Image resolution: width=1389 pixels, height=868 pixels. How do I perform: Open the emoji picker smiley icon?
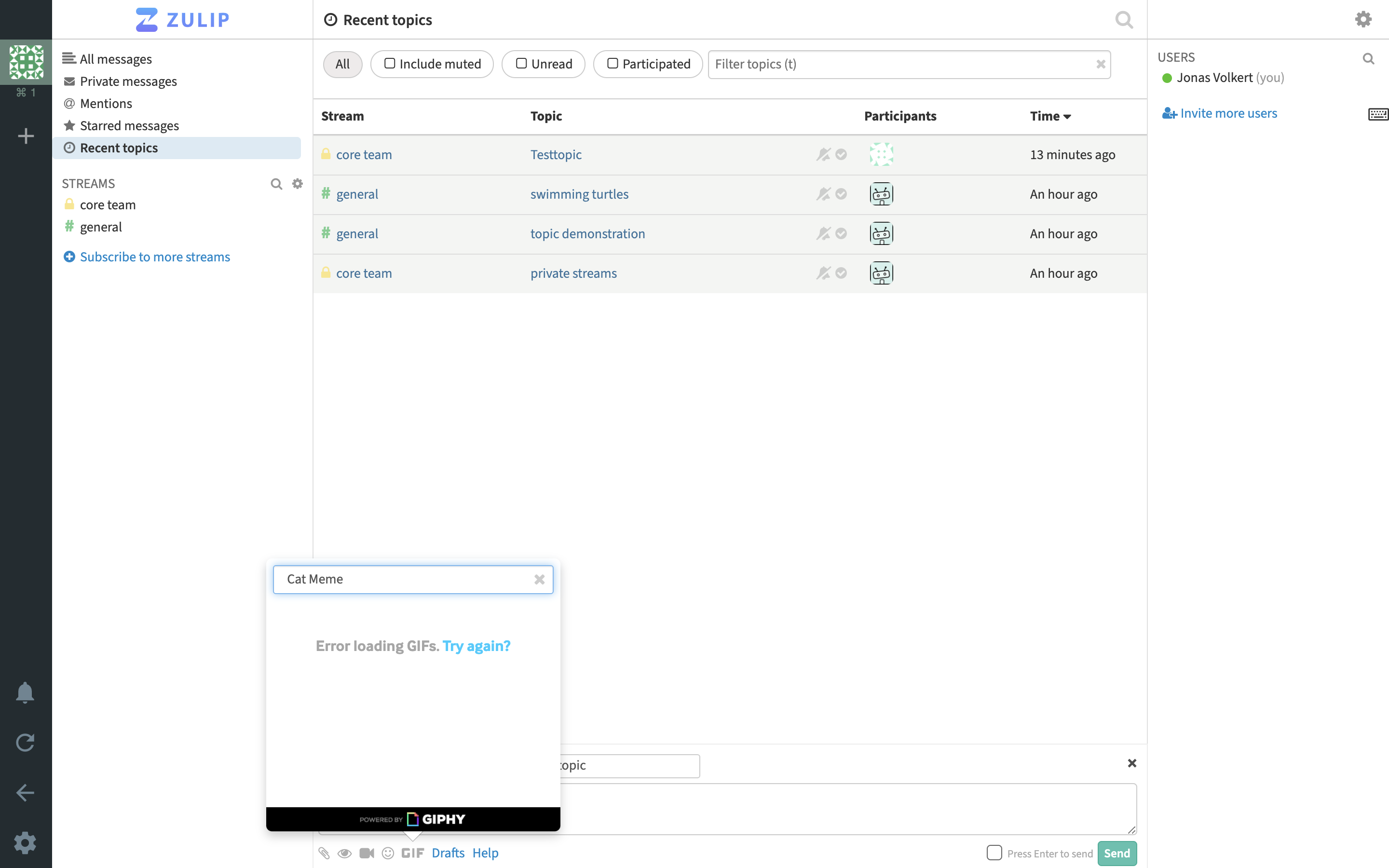click(388, 853)
